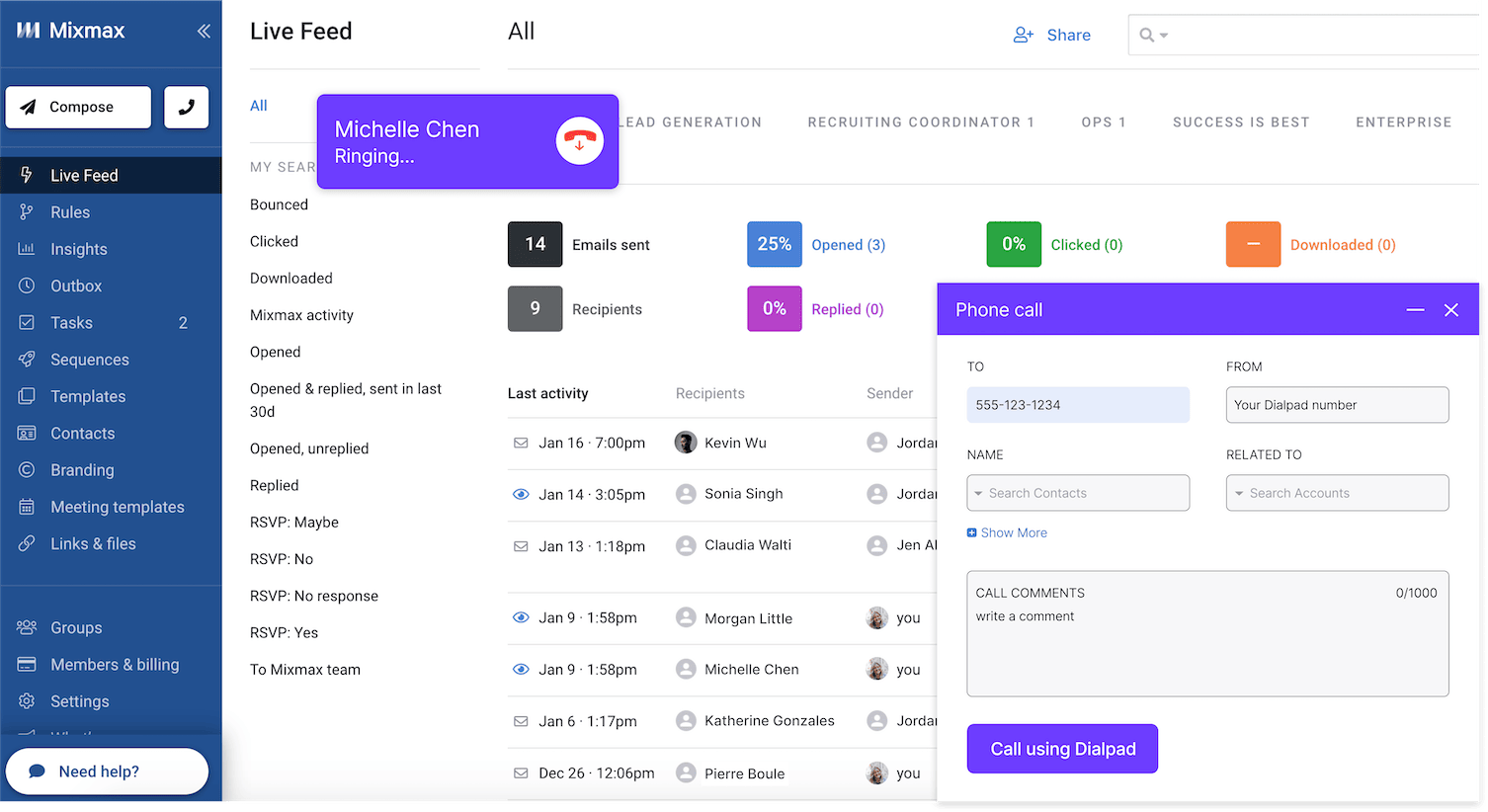
Task: Open Branding settings
Action: (x=82, y=470)
